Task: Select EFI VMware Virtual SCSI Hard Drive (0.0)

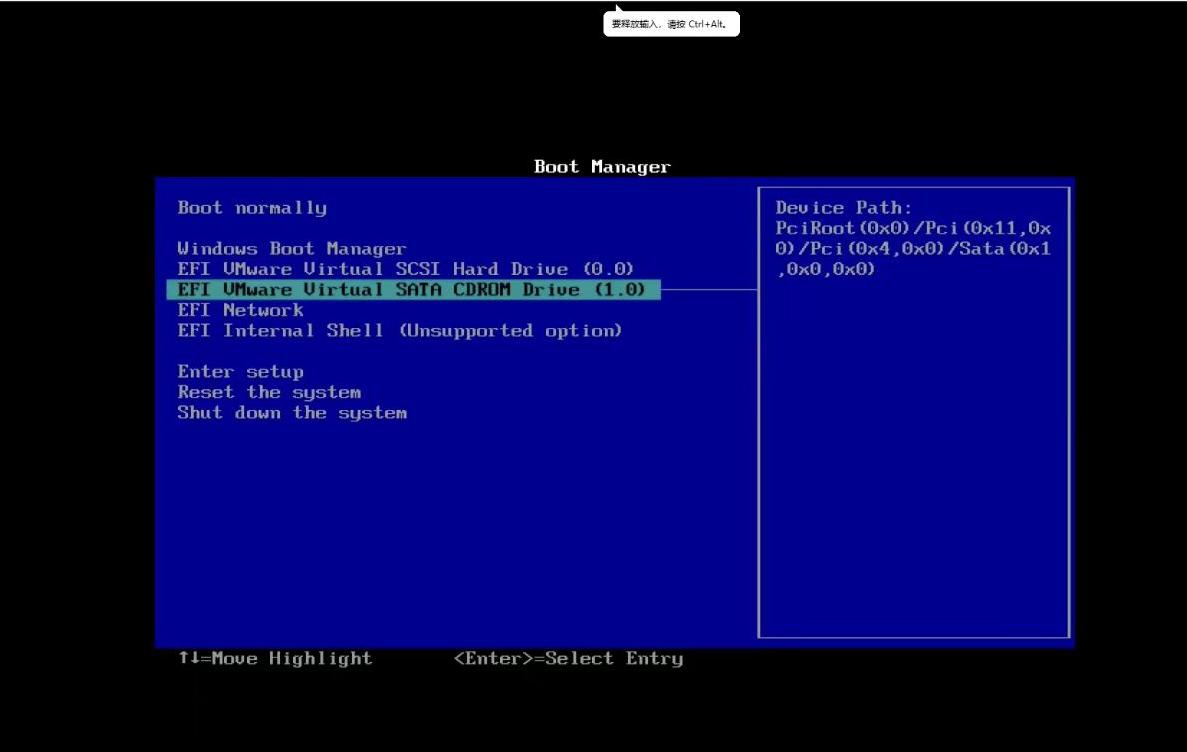Action: [405, 269]
